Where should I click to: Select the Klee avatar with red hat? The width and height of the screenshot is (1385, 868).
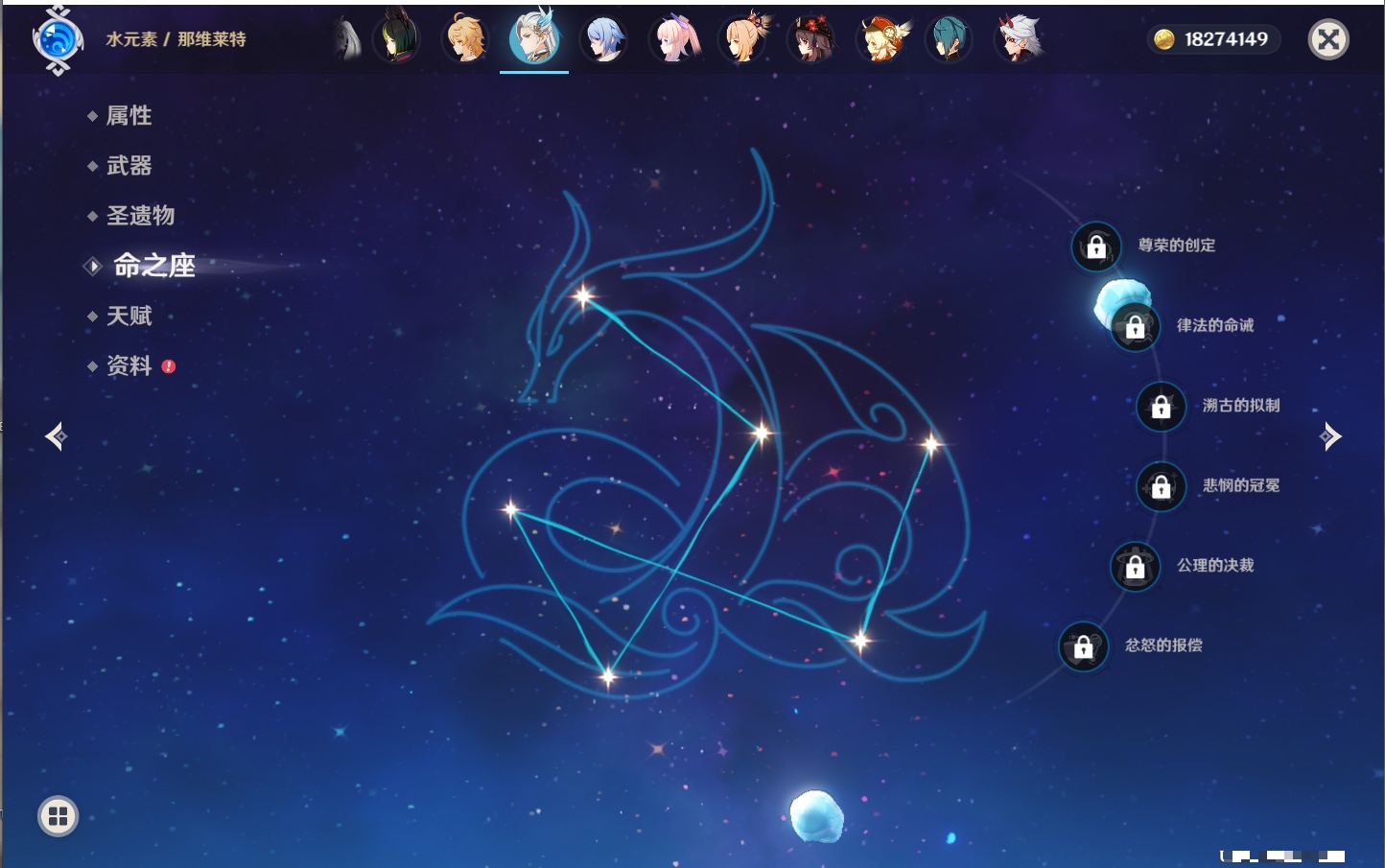[x=881, y=39]
